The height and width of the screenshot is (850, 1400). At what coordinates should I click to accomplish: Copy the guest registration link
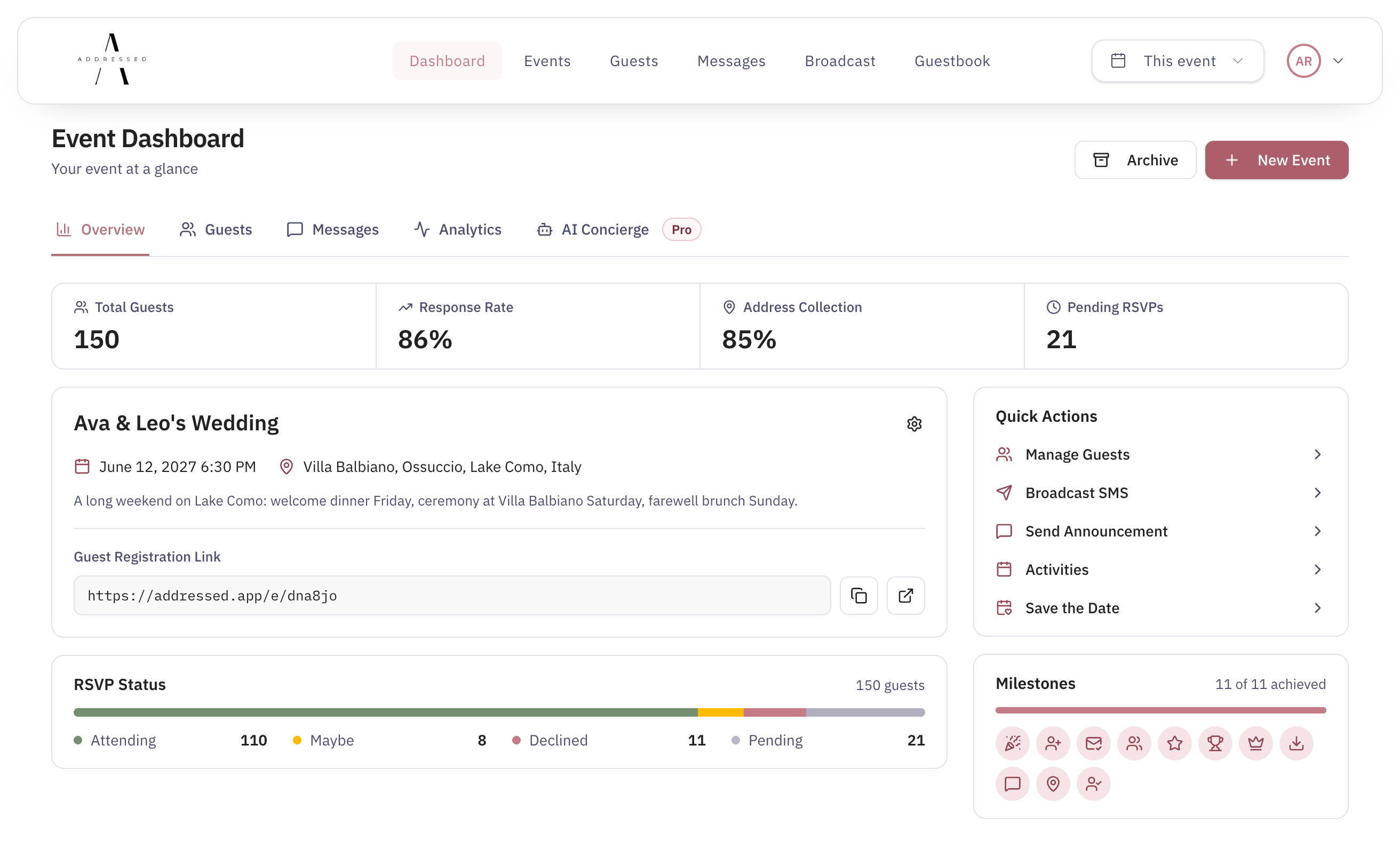click(x=858, y=595)
